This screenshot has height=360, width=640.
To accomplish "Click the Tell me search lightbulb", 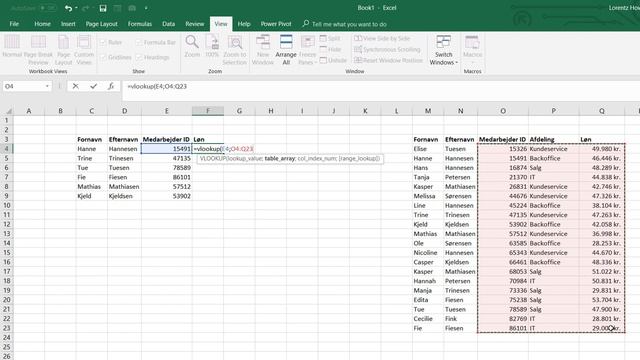I will [306, 24].
